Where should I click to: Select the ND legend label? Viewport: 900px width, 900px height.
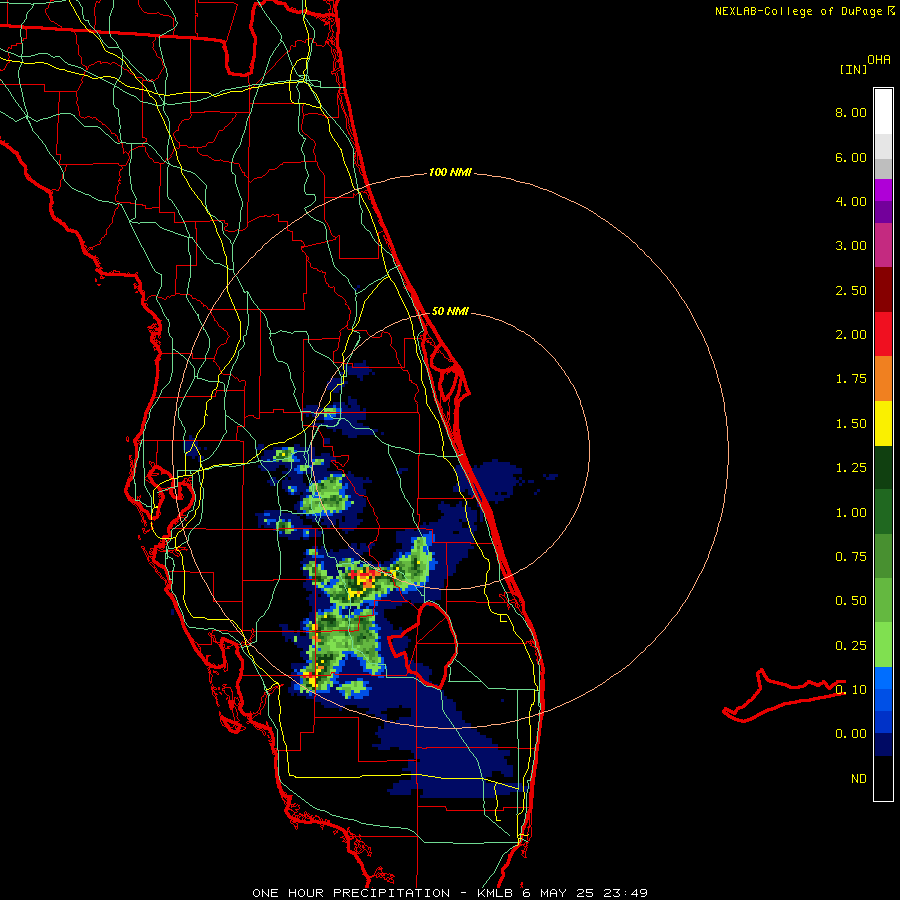[x=859, y=779]
